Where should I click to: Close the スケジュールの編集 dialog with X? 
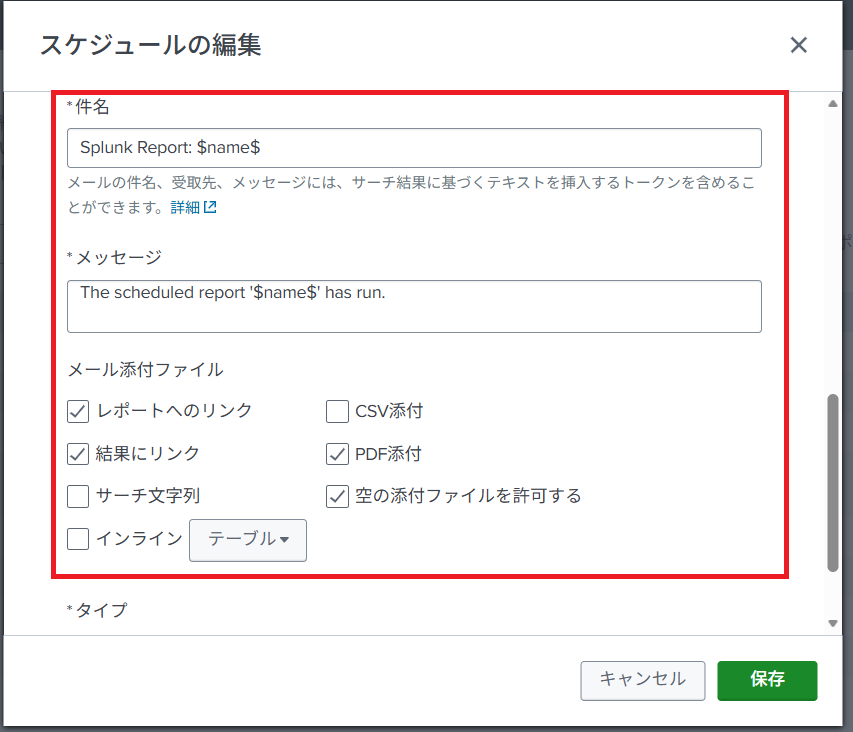click(798, 45)
